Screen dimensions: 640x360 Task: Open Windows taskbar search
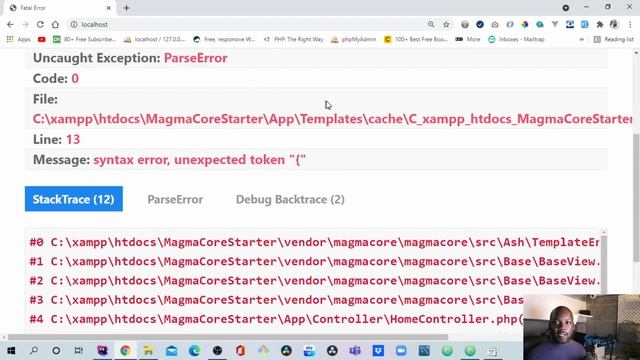pos(34,351)
